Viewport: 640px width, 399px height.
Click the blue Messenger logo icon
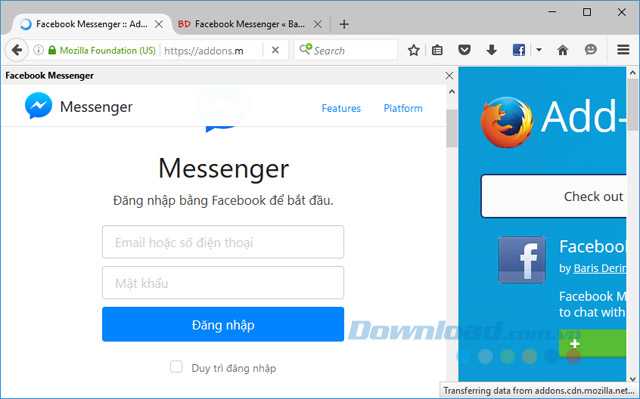[38, 106]
